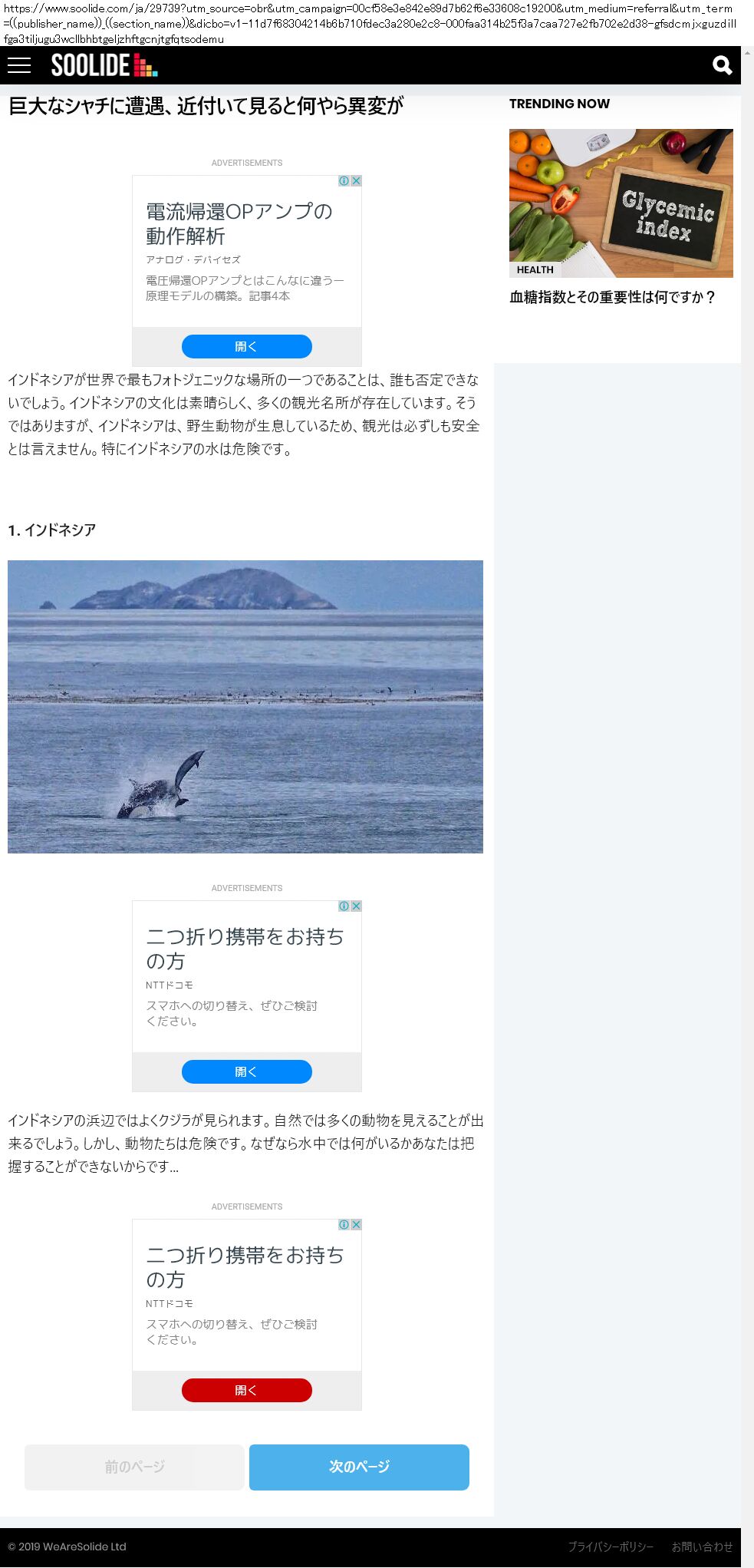Click the orca jumping photo

245,707
